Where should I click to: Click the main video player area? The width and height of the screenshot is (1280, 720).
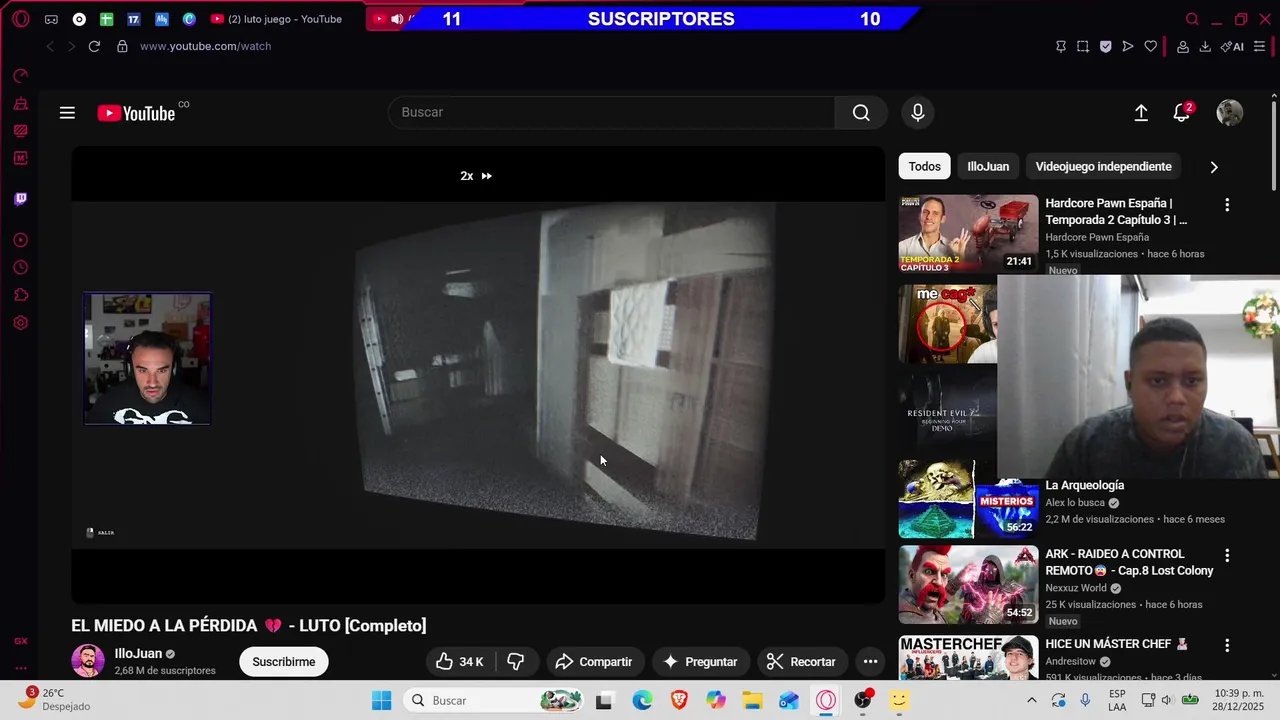[x=478, y=375]
